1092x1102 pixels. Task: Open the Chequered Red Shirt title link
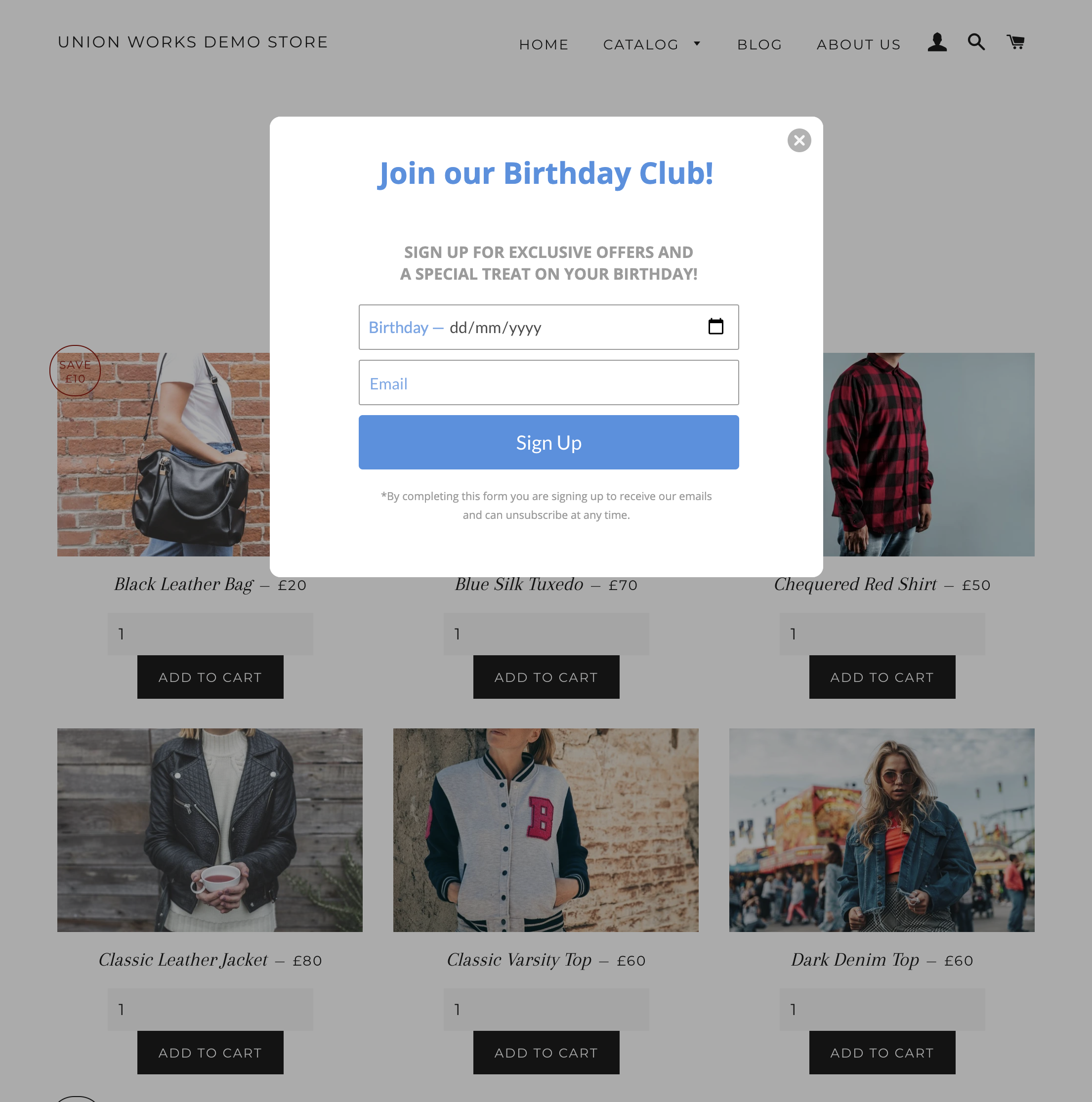tap(855, 585)
